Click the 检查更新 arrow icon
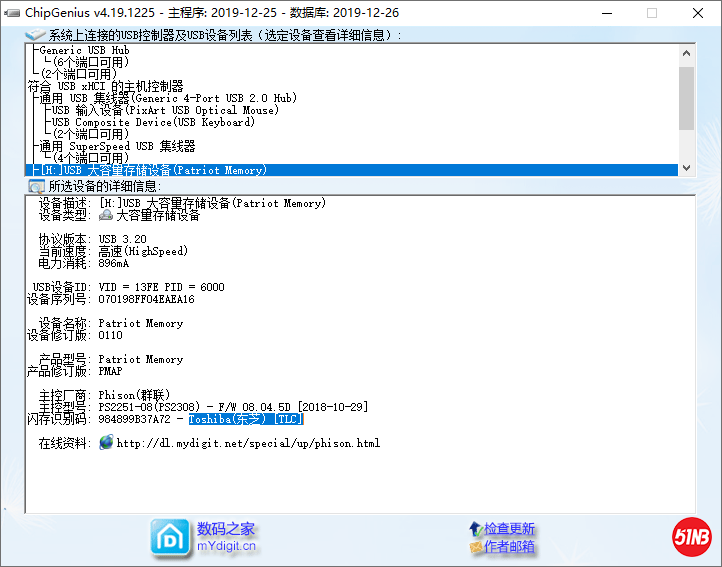Image resolution: width=722 pixels, height=567 pixels. tap(475, 529)
